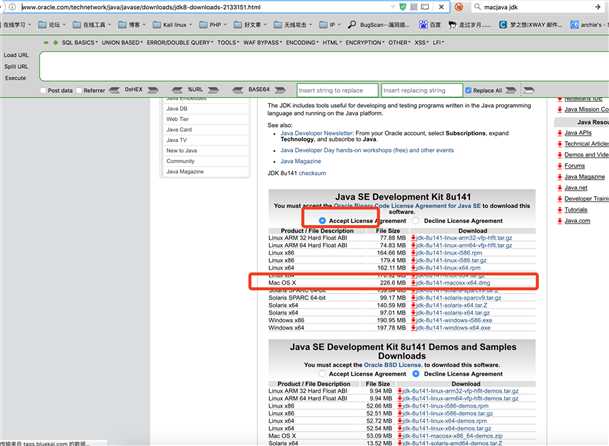Select Accept License Agreement for Demos and Samples
The height and width of the screenshot is (446, 609).
coord(322,374)
